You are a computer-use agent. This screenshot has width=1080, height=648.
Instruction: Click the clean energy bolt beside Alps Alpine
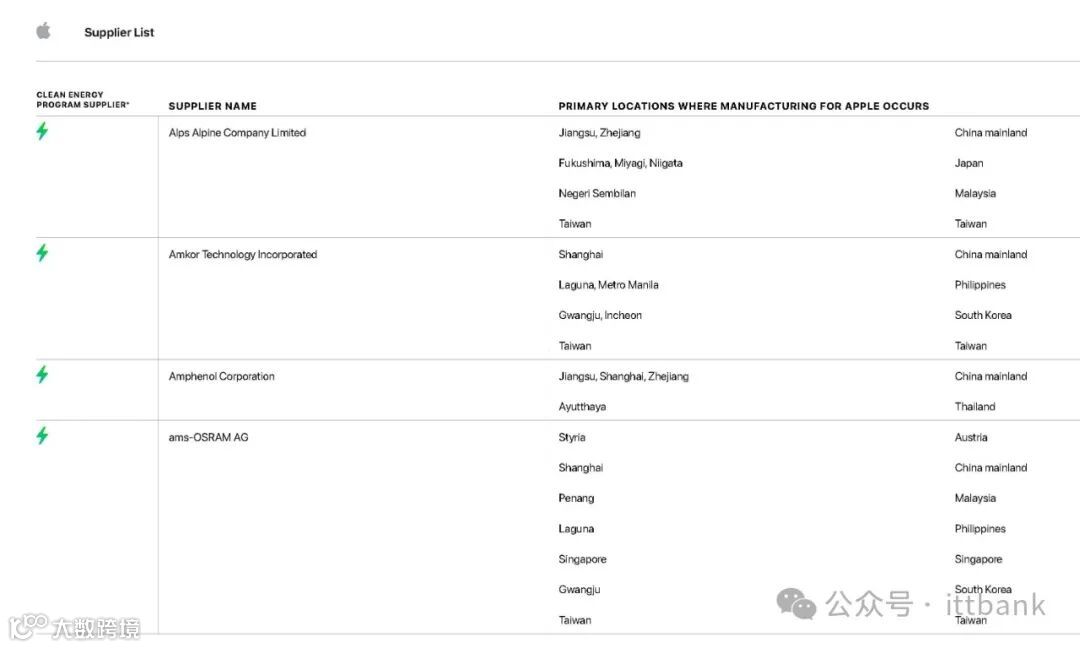(42, 131)
